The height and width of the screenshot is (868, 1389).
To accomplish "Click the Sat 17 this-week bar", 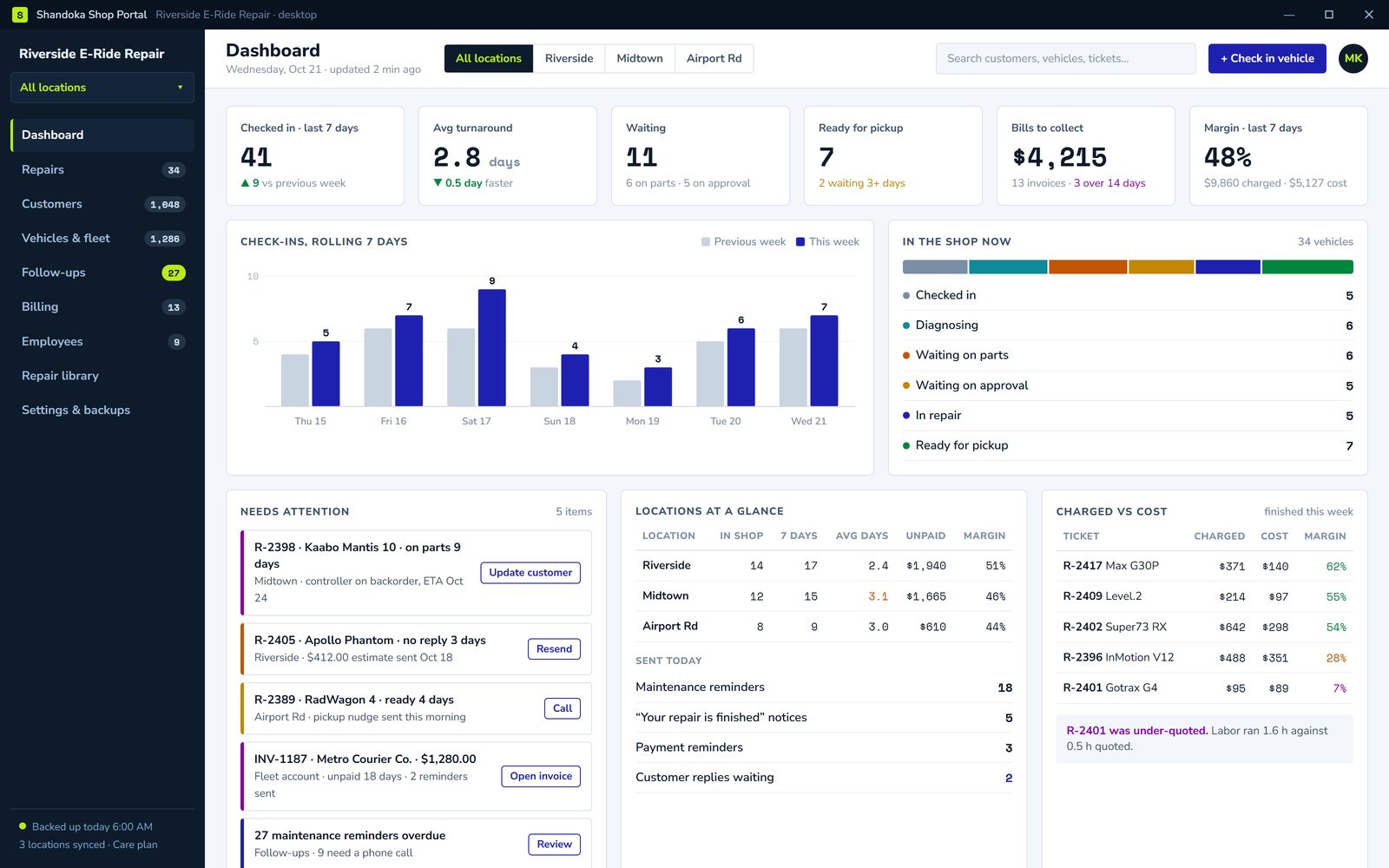I will 492,348.
